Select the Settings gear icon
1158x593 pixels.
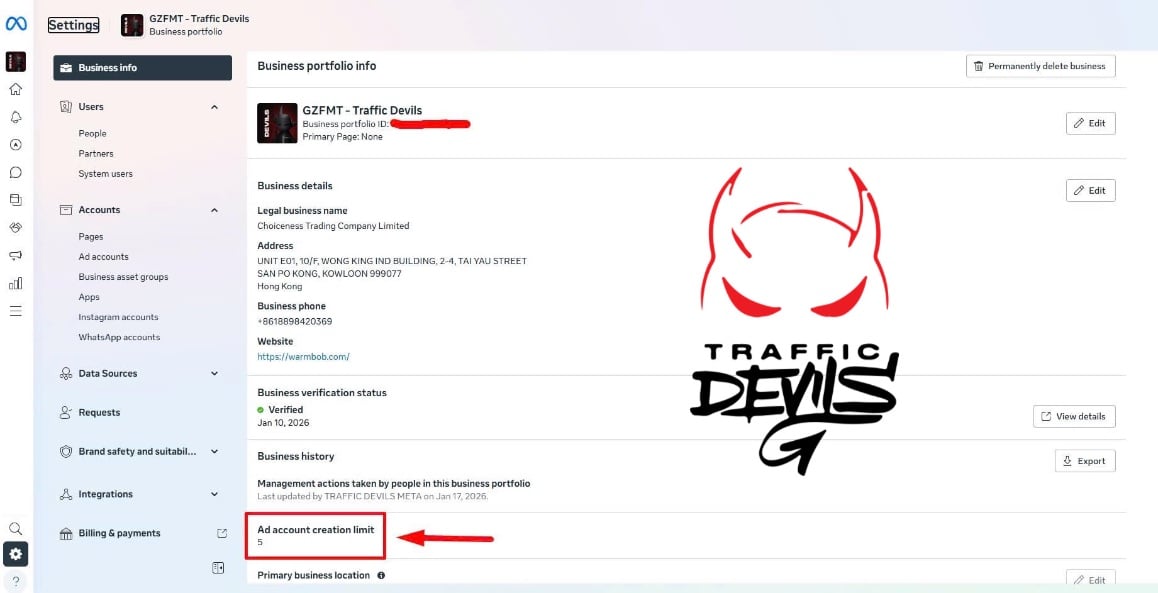tap(16, 554)
